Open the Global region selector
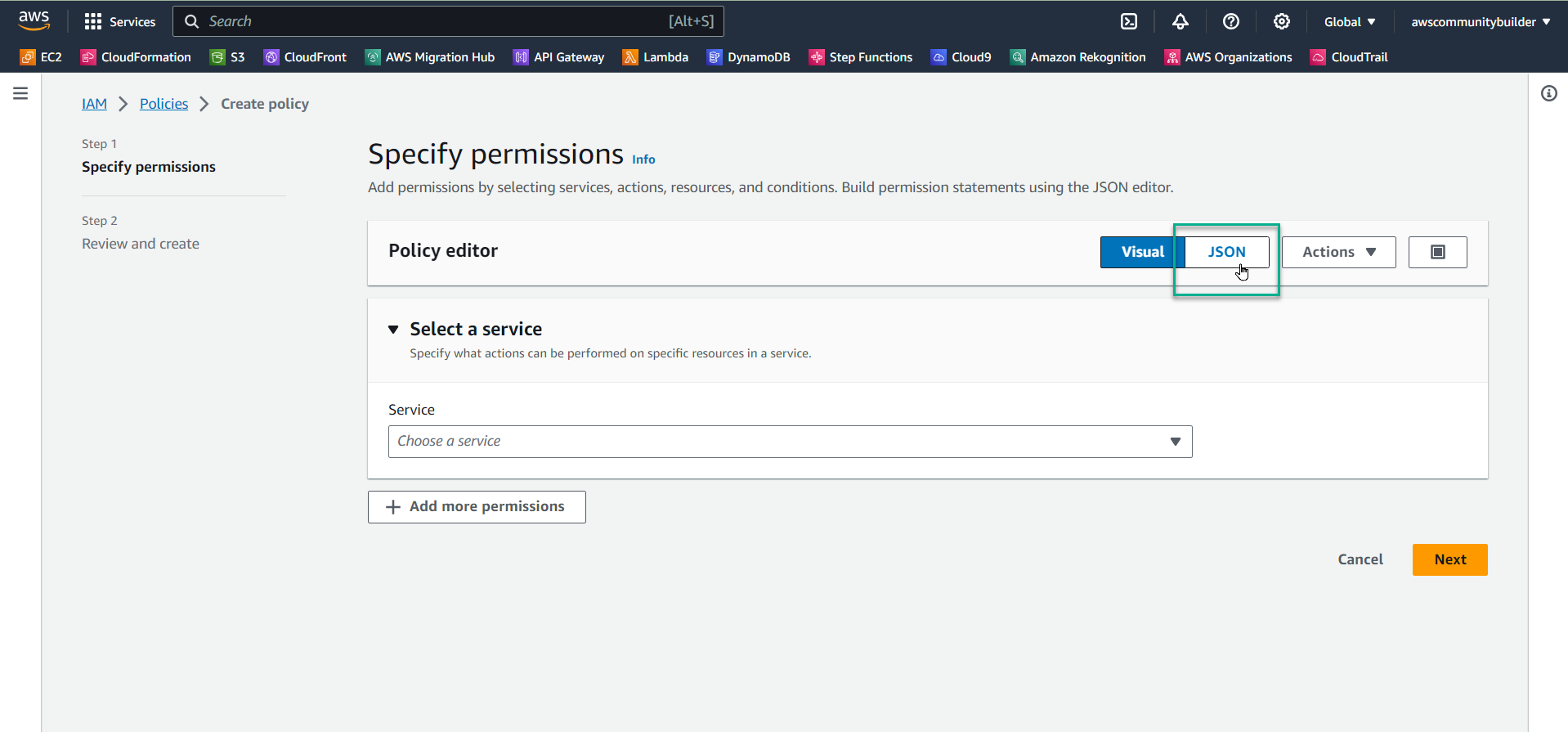The width and height of the screenshot is (1568, 732). pyautogui.click(x=1350, y=22)
